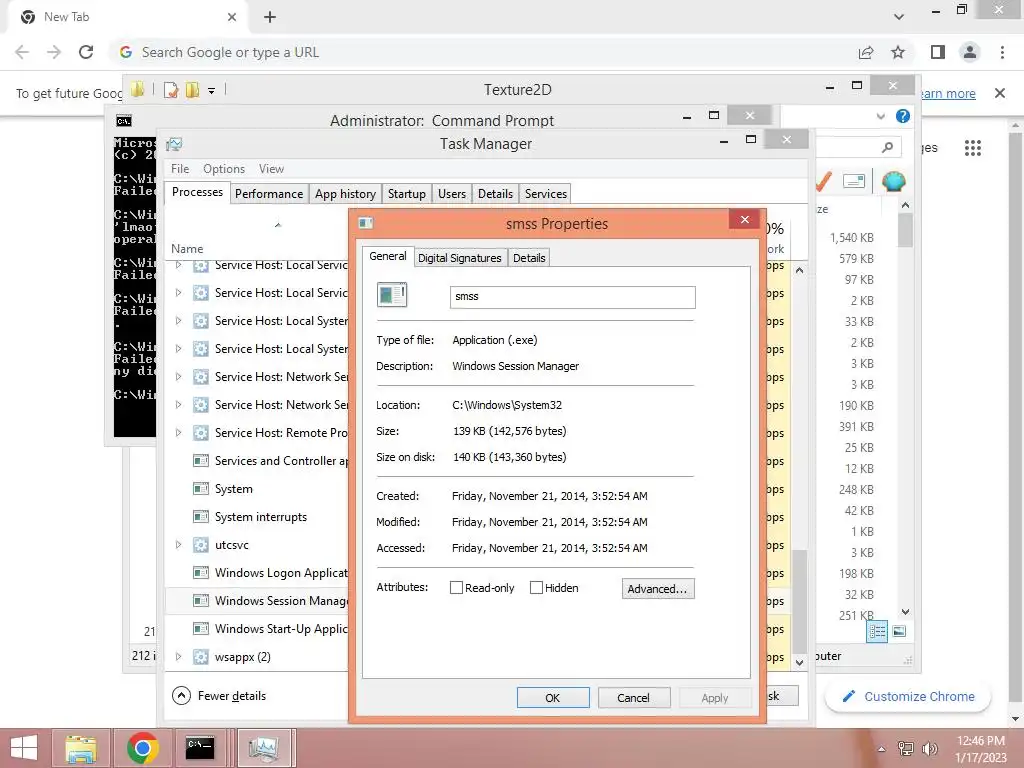Open Google apps grid icon
The image size is (1024, 768).
pyautogui.click(x=972, y=148)
